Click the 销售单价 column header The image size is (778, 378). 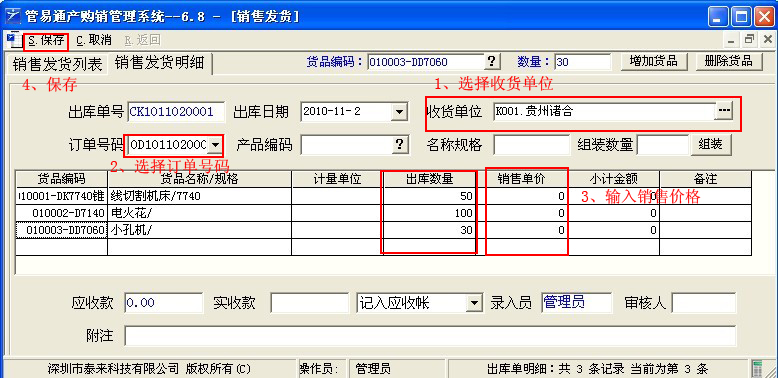pos(521,179)
